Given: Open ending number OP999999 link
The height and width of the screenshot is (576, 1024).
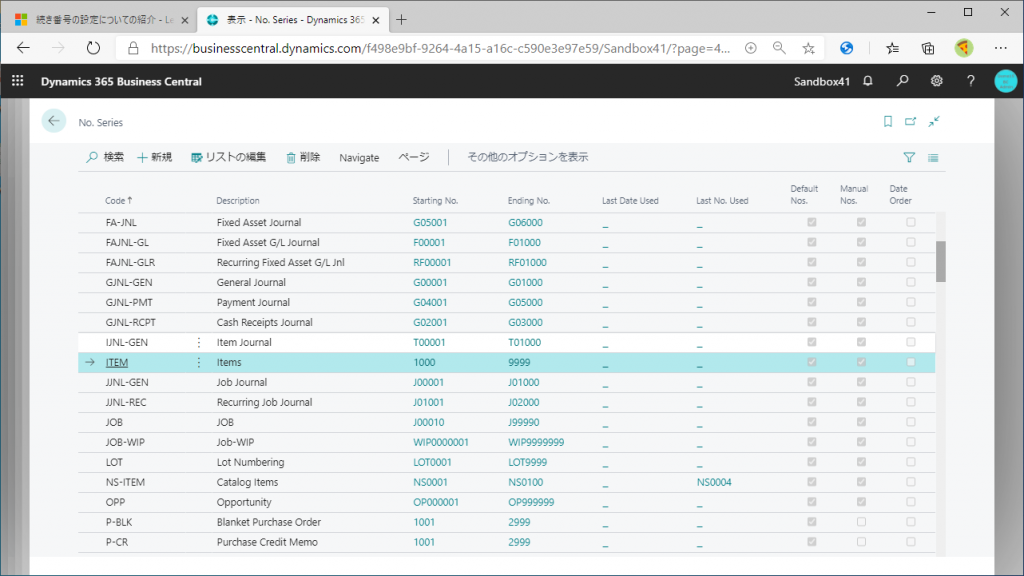Looking at the screenshot, I should click(531, 502).
